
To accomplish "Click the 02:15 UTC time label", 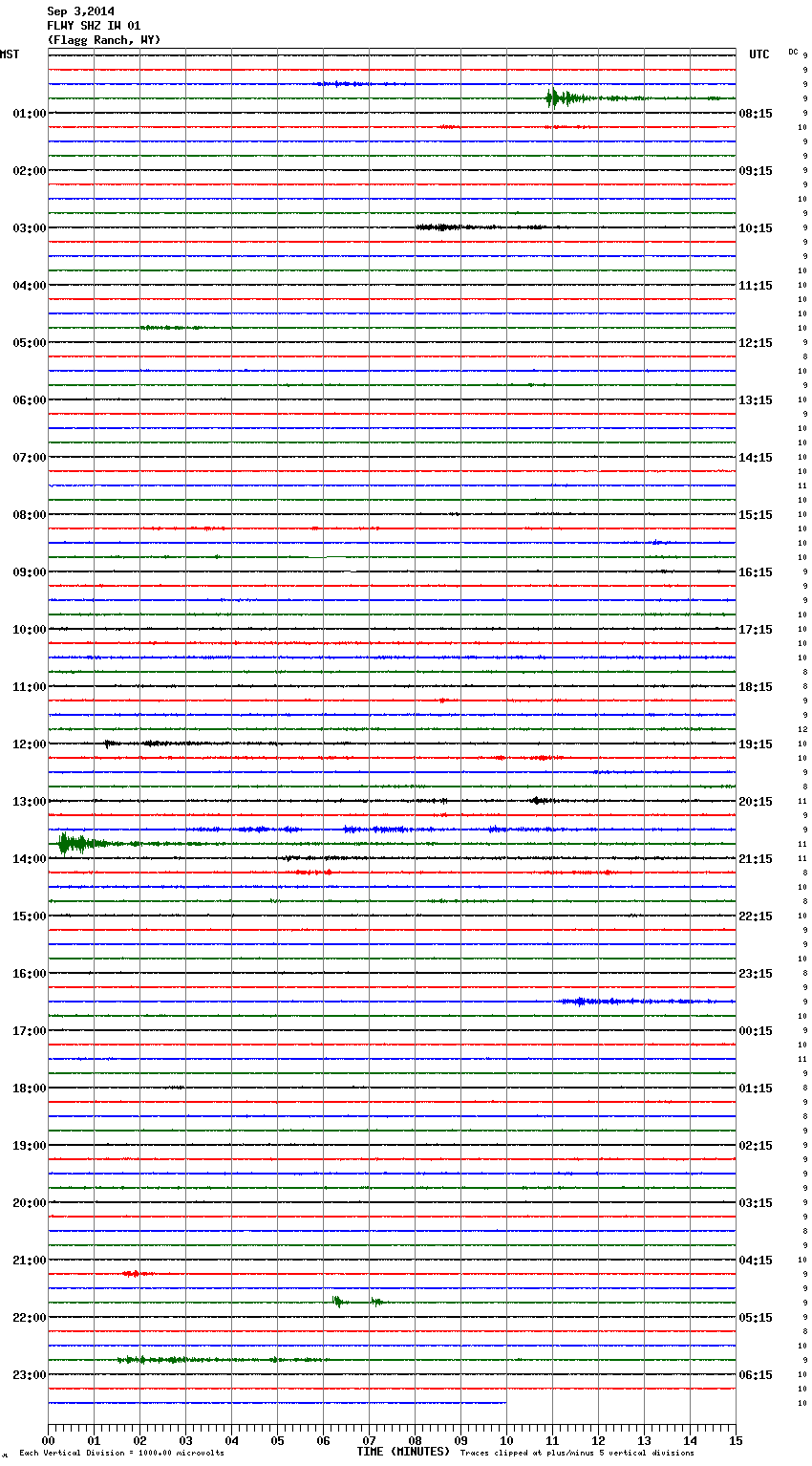I will [756, 1146].
